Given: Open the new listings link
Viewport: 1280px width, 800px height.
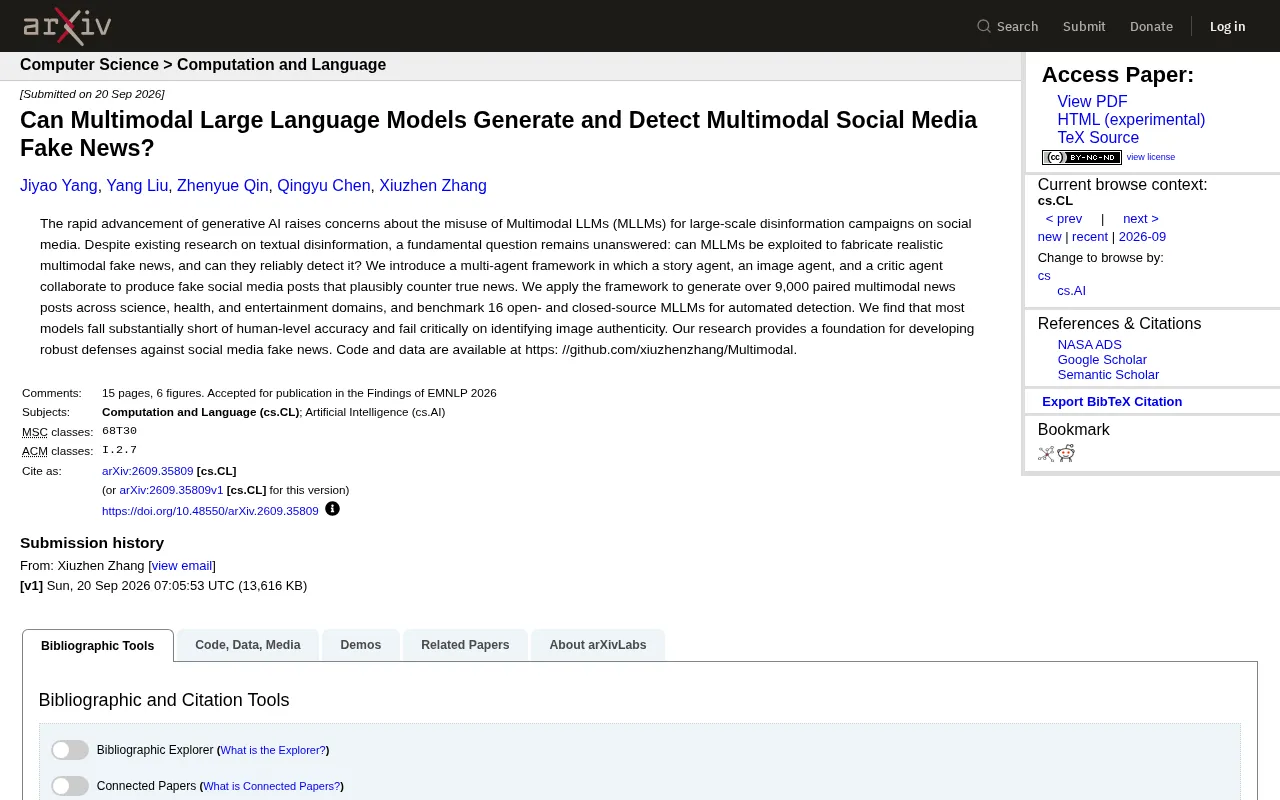Looking at the screenshot, I should click(x=1049, y=237).
